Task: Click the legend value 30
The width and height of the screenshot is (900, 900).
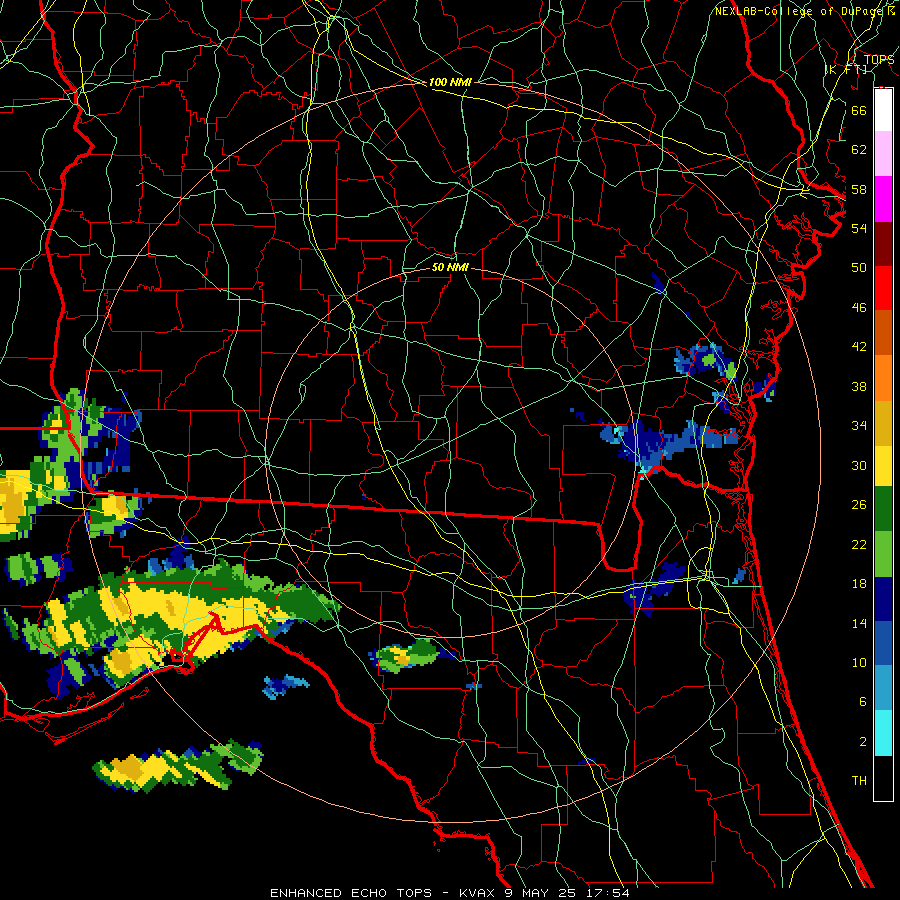Action: pos(859,465)
